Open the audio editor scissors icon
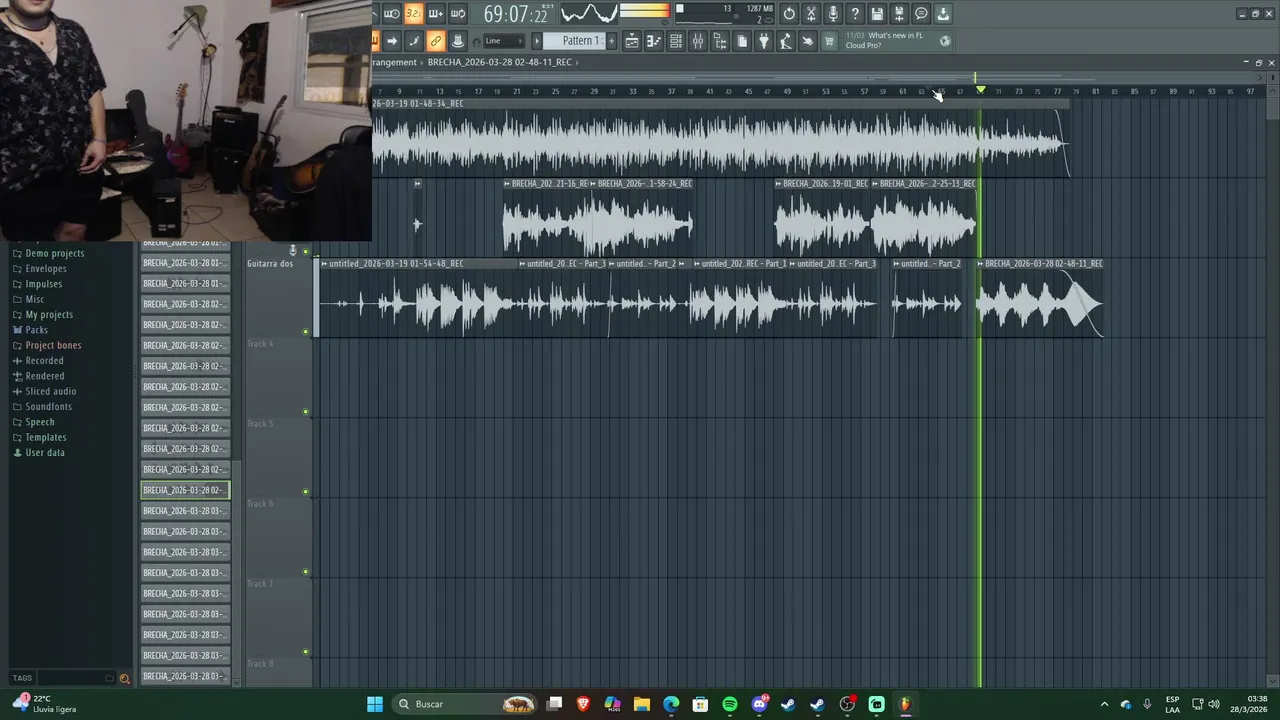 811,14
